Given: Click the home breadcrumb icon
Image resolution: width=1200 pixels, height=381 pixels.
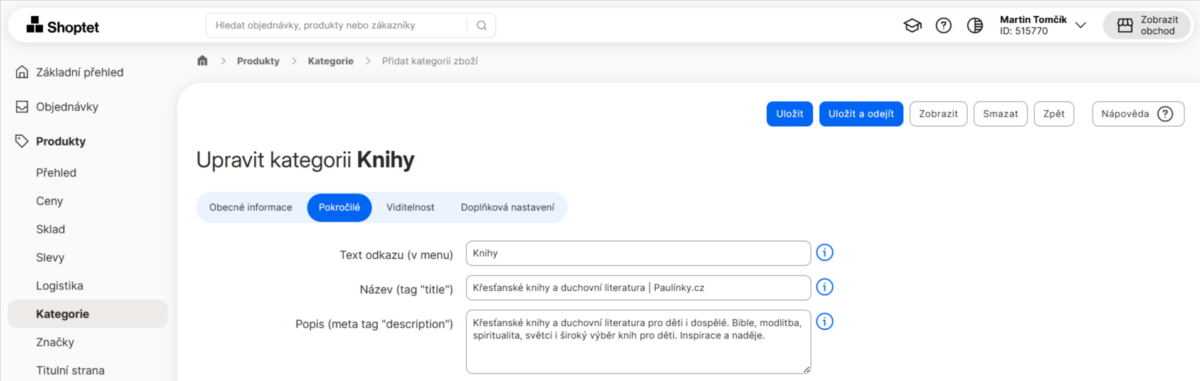Looking at the screenshot, I should (202, 61).
